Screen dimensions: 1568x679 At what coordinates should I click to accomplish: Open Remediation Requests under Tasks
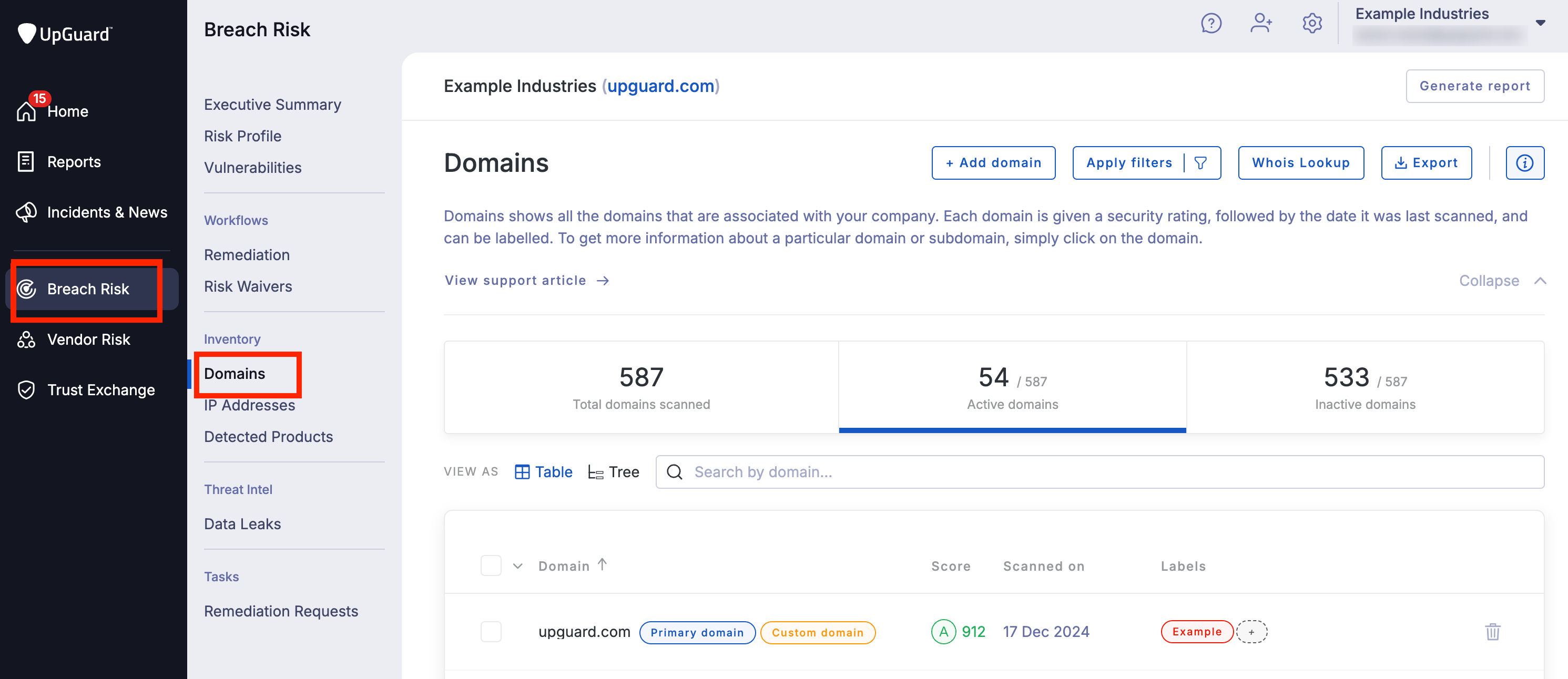[x=281, y=611]
